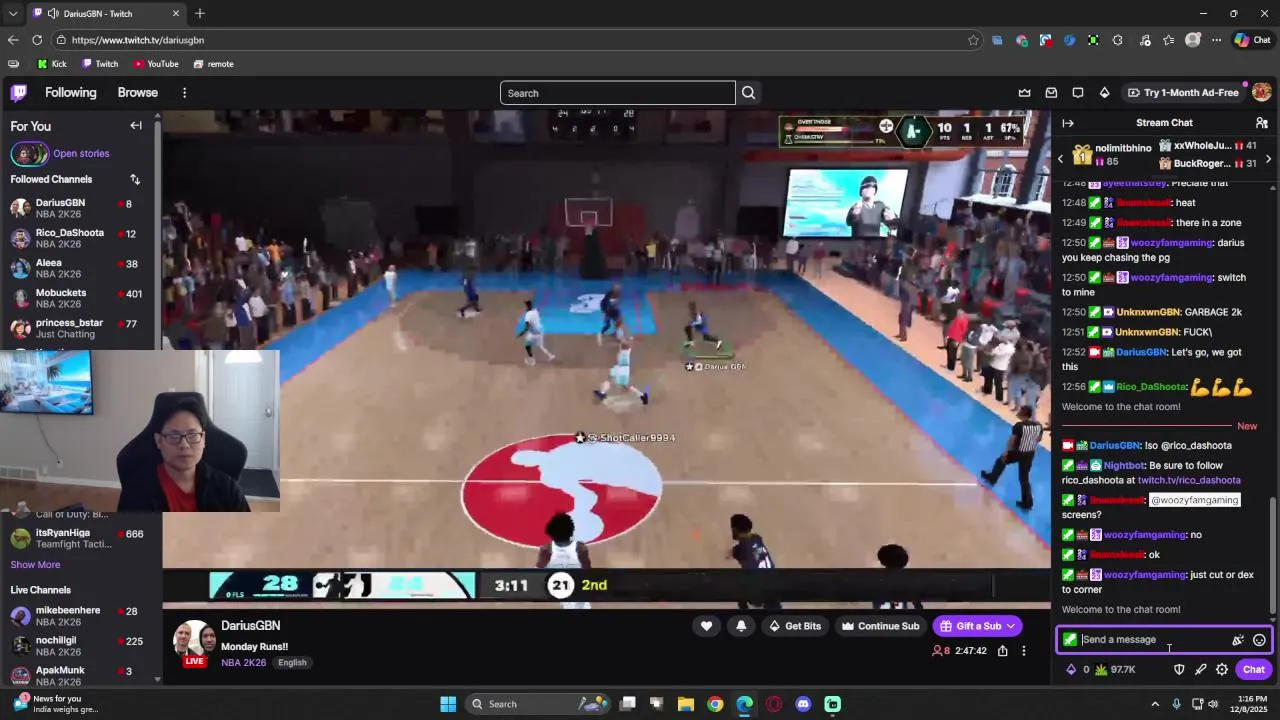Select Aleea in Followed Channels
The width and height of the screenshot is (1280, 720).
pos(79,268)
